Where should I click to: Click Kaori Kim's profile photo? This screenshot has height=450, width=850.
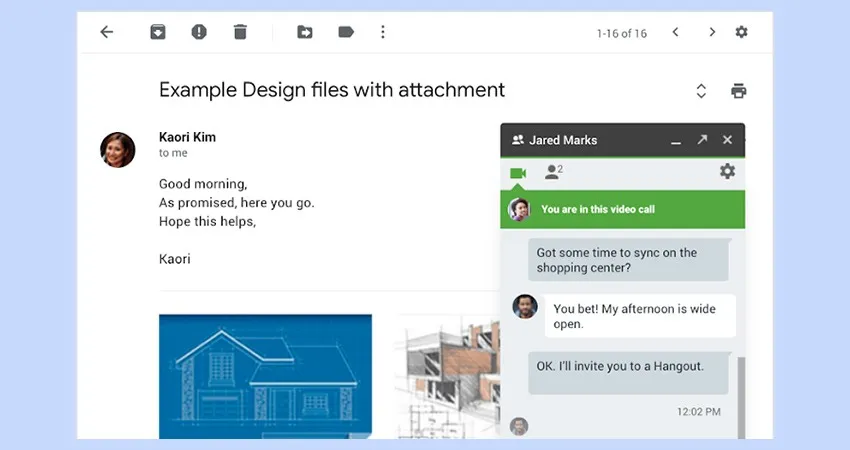(118, 150)
